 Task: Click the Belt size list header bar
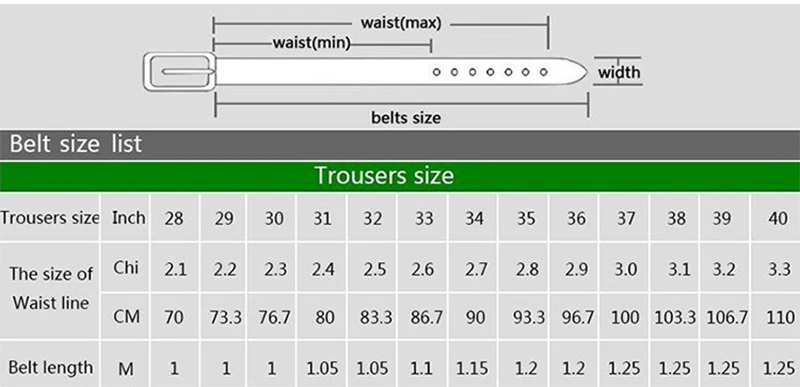tap(400, 145)
